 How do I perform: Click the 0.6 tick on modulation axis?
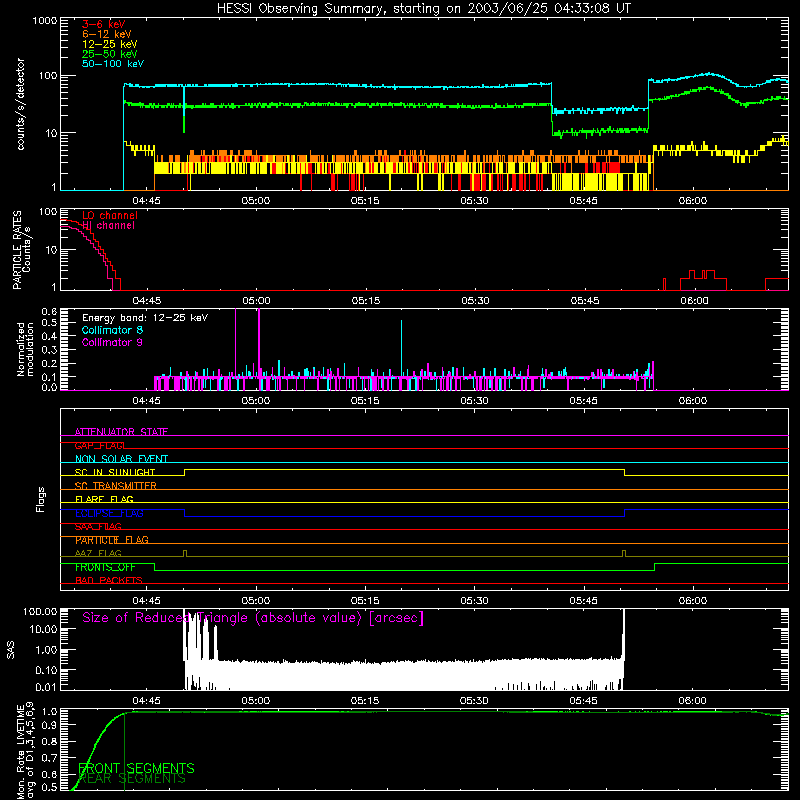(x=49, y=311)
